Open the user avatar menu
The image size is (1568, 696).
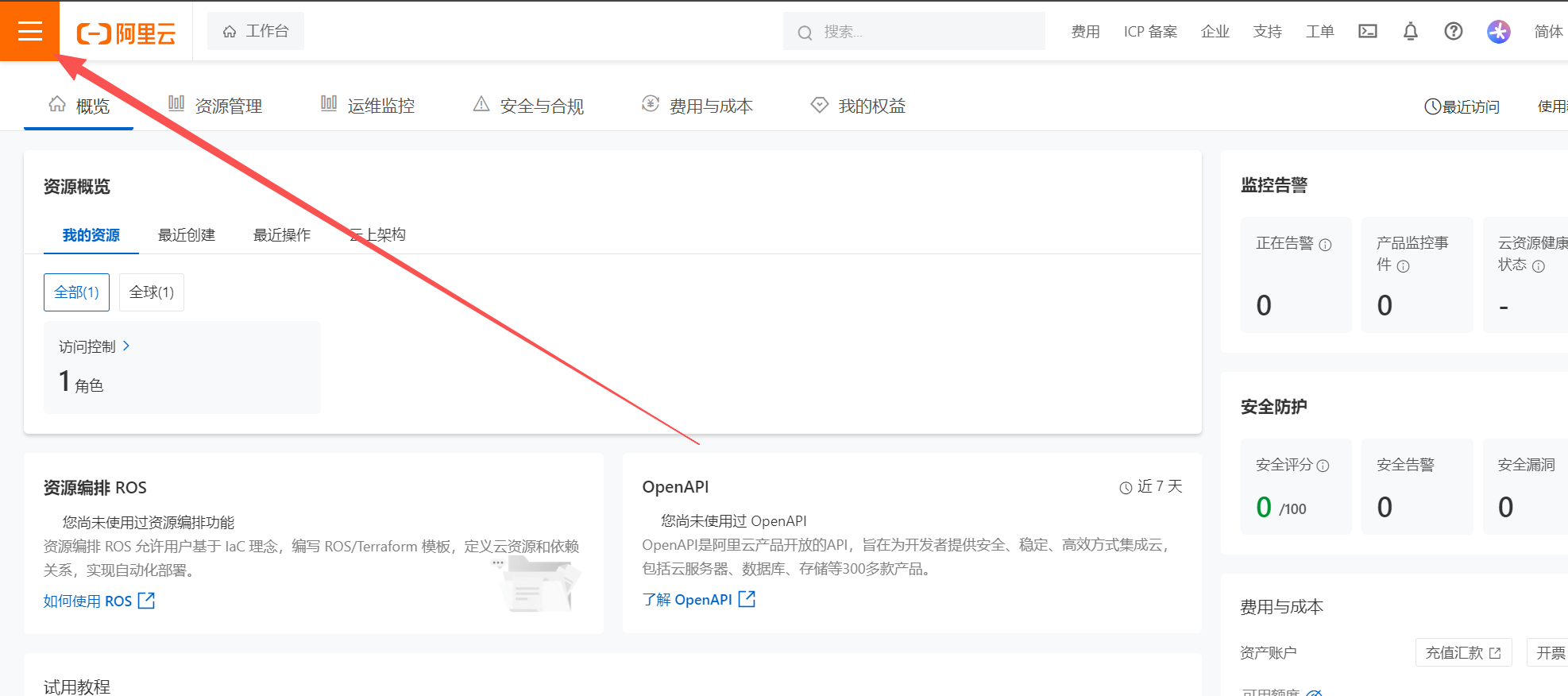[1499, 32]
